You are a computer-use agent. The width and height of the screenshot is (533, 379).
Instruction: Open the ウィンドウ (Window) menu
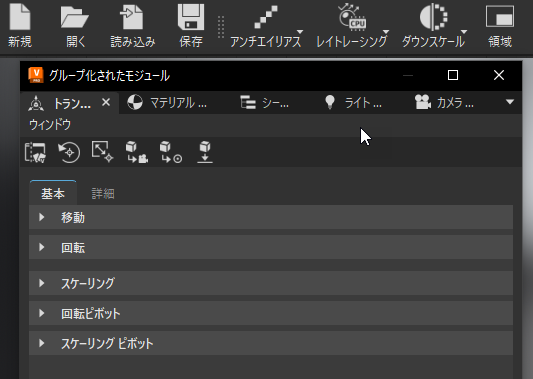50,125
